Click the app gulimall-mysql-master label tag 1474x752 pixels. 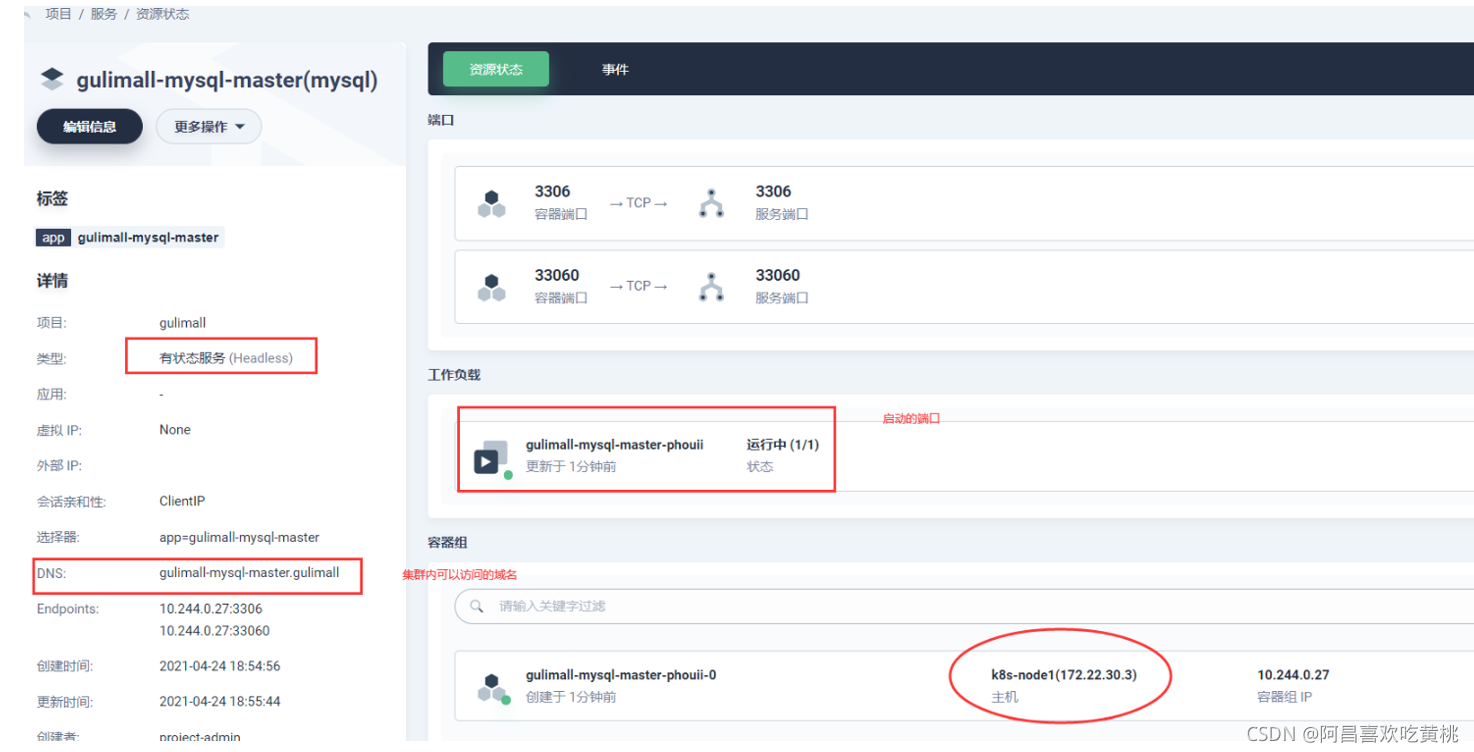130,238
